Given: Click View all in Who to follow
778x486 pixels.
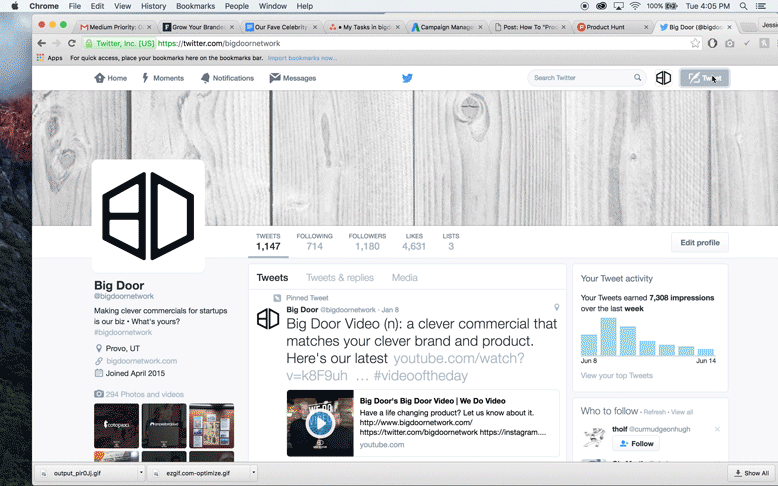Looking at the screenshot, I should coord(682,412).
